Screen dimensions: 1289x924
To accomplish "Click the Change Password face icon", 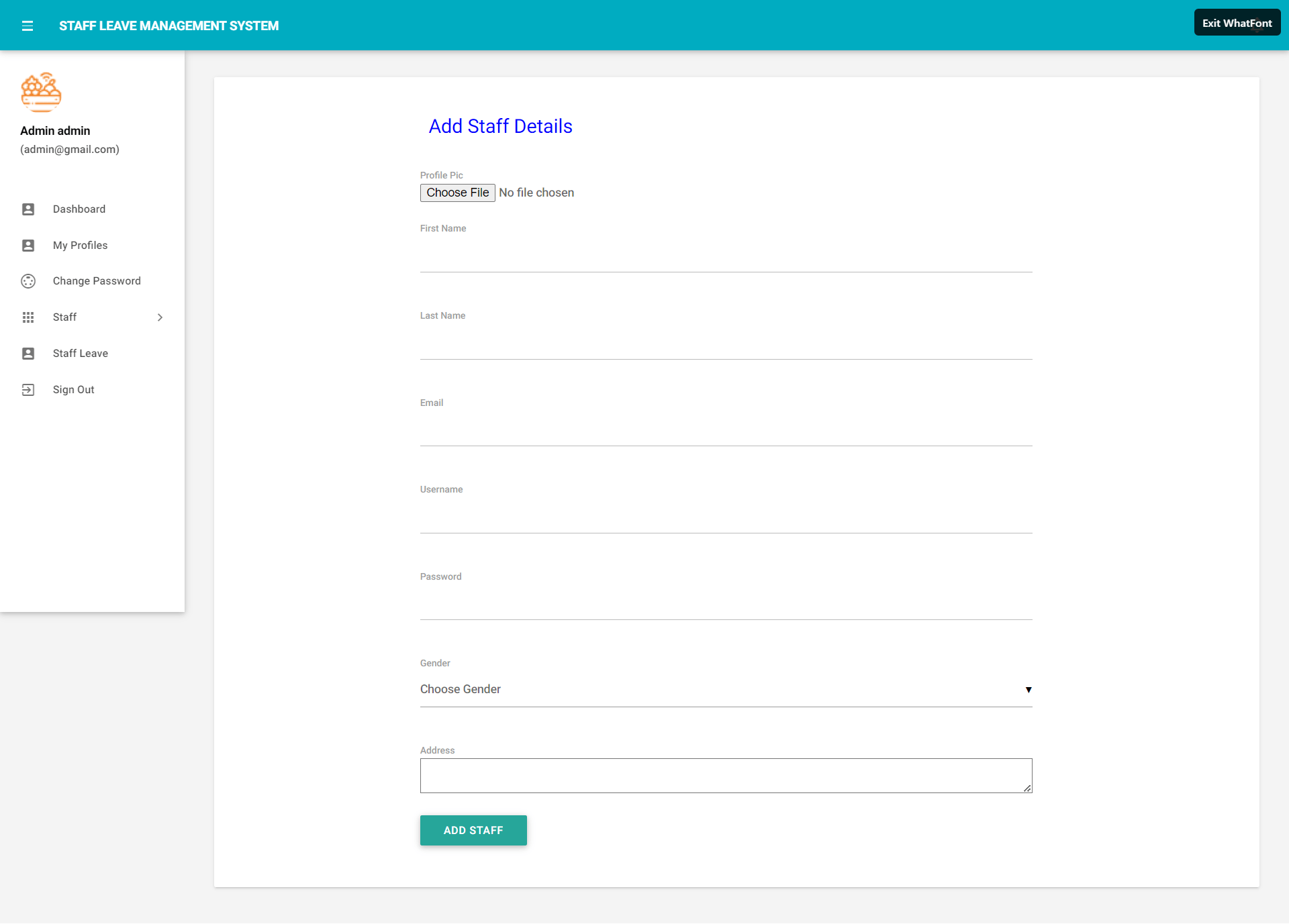I will pos(28,281).
